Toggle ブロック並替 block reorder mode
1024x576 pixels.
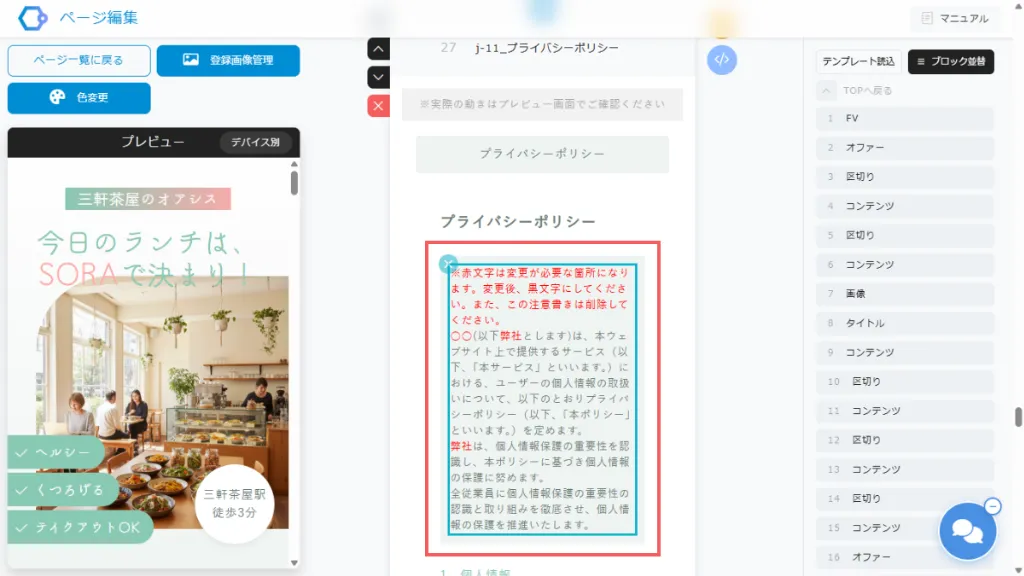coord(951,62)
